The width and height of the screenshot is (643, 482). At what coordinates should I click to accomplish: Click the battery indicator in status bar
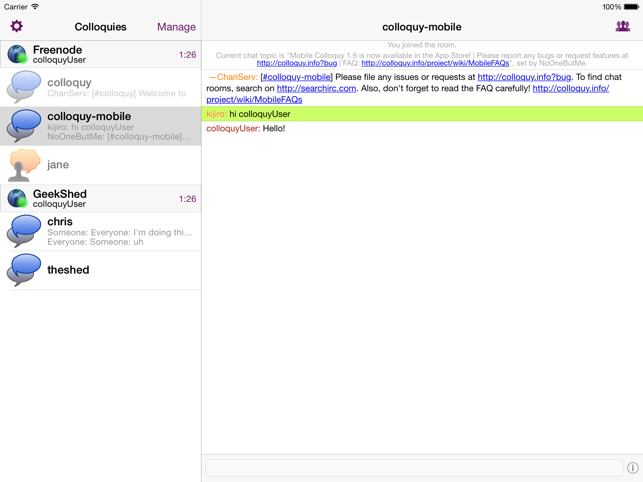pos(631,7)
